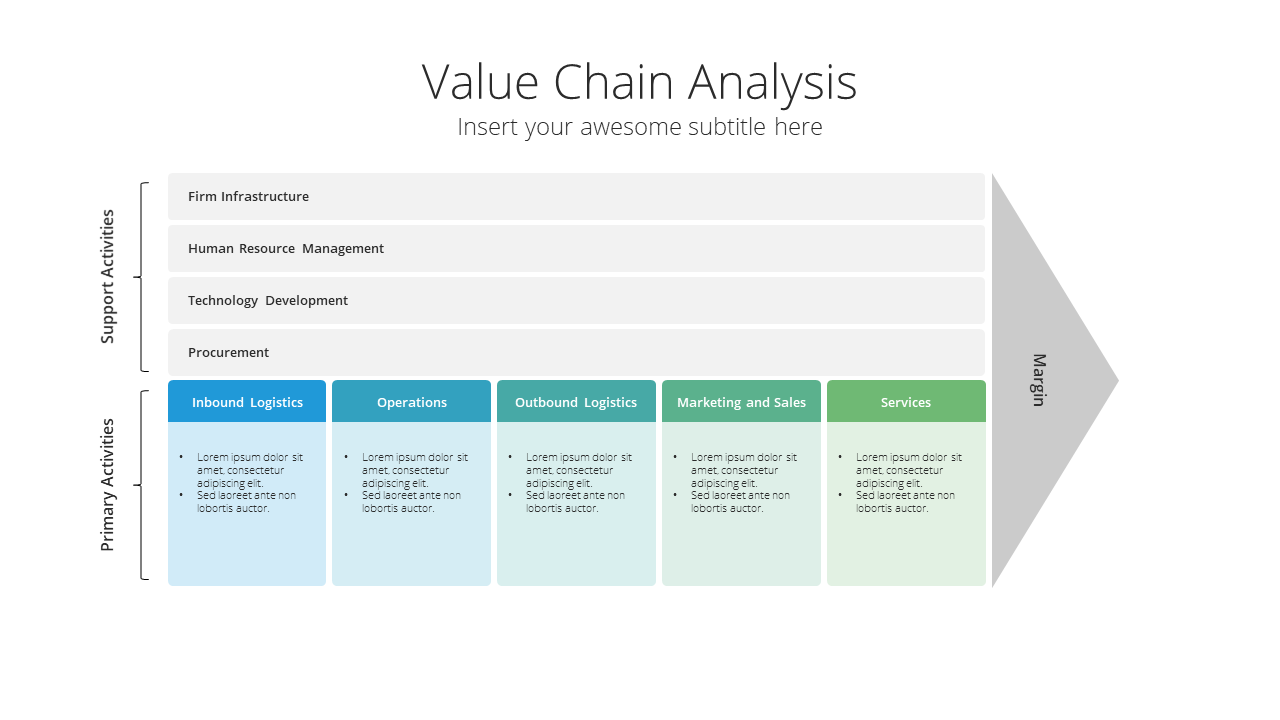Select the Human Resource Management row
The height and width of the screenshot is (720, 1280).
[576, 248]
